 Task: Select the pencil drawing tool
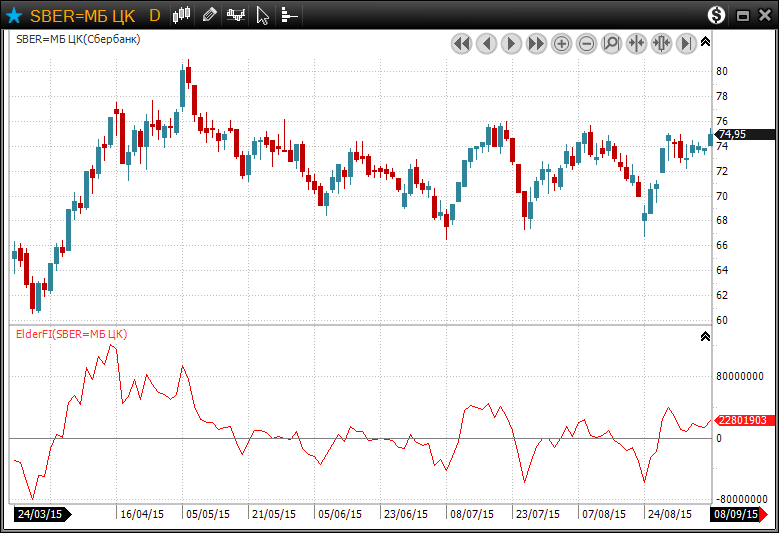point(208,15)
